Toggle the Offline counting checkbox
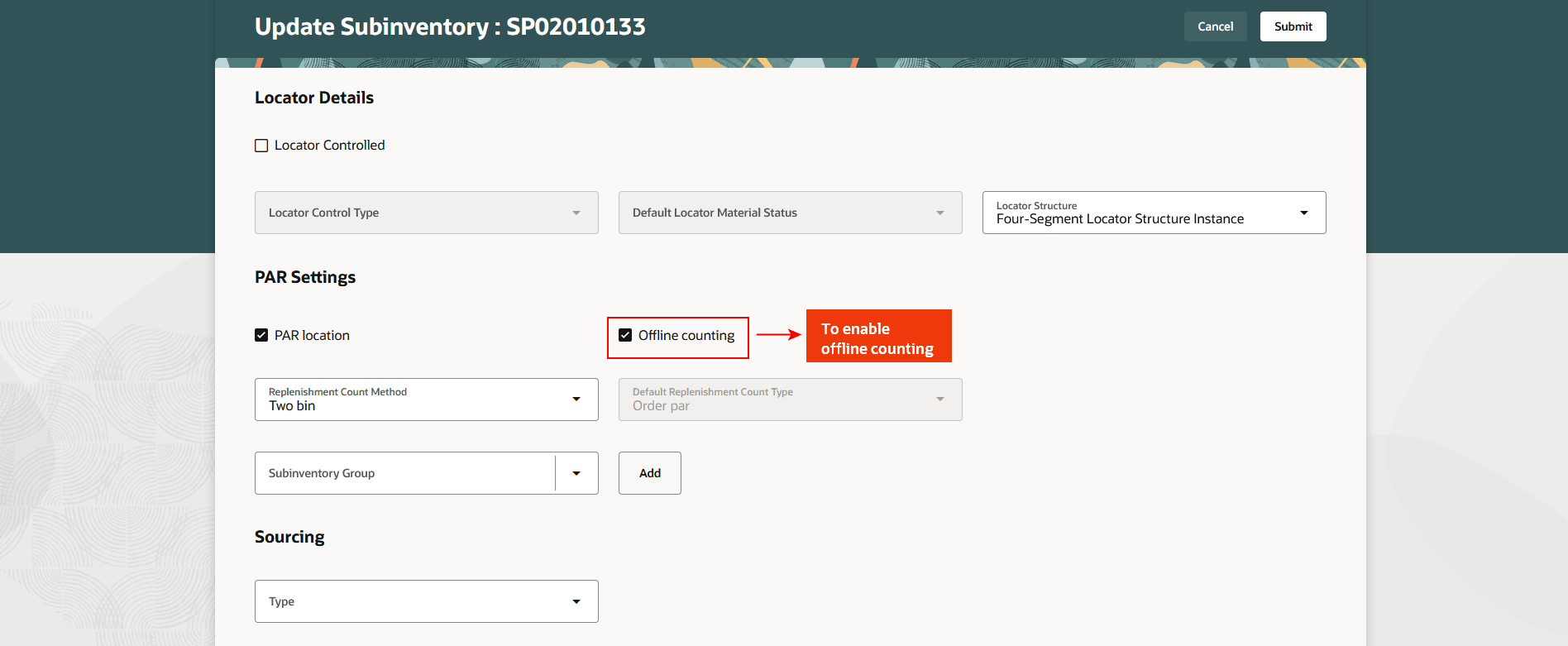This screenshot has height=646, width=1568. pos(625,335)
